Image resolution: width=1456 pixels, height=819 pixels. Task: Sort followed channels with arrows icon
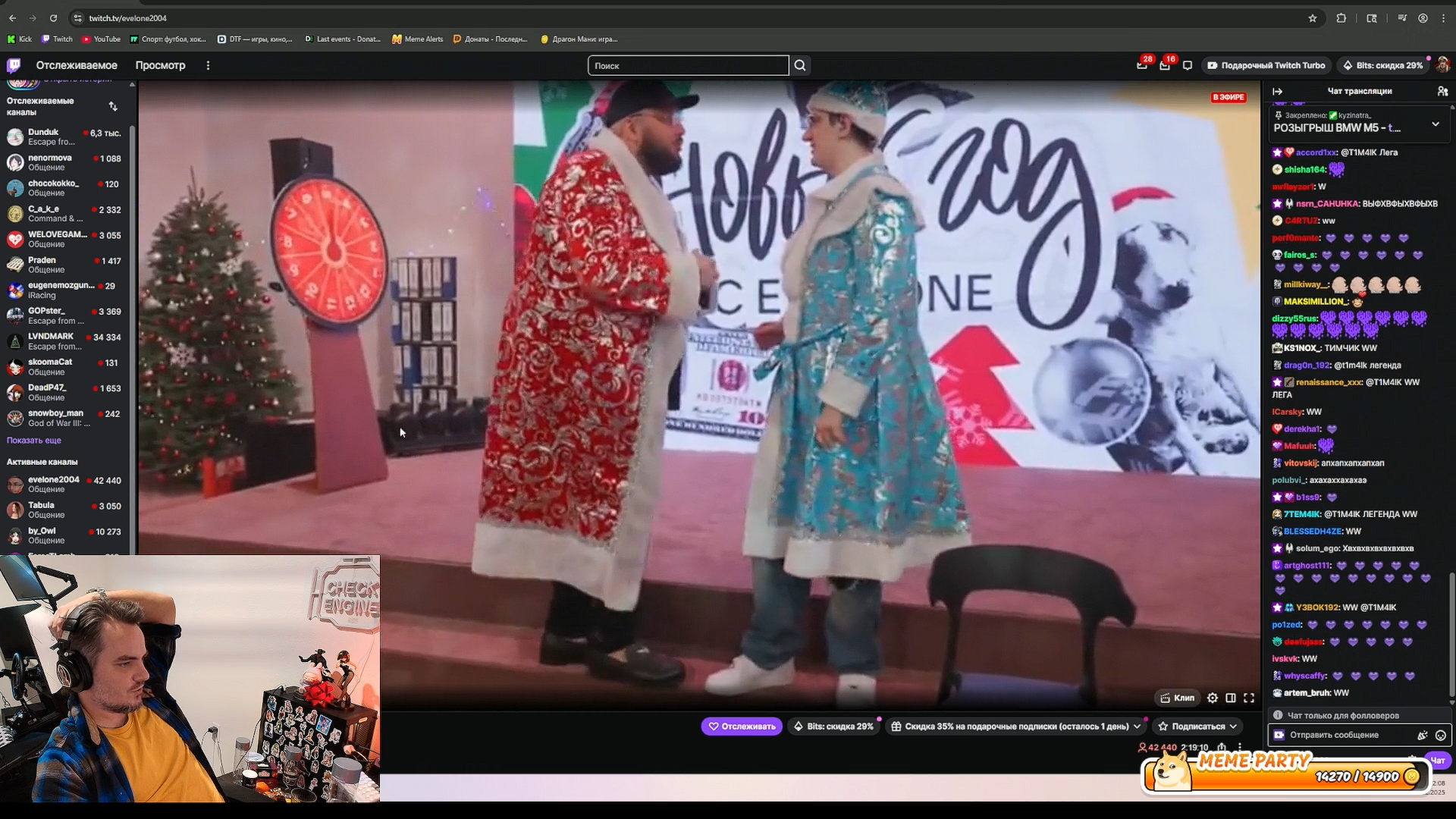click(113, 106)
